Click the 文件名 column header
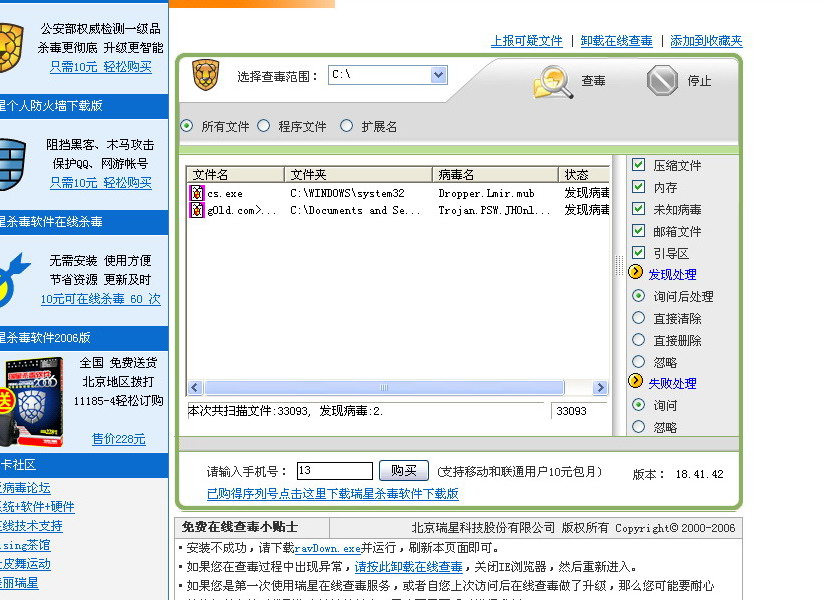The image size is (826, 600). [x=235, y=174]
